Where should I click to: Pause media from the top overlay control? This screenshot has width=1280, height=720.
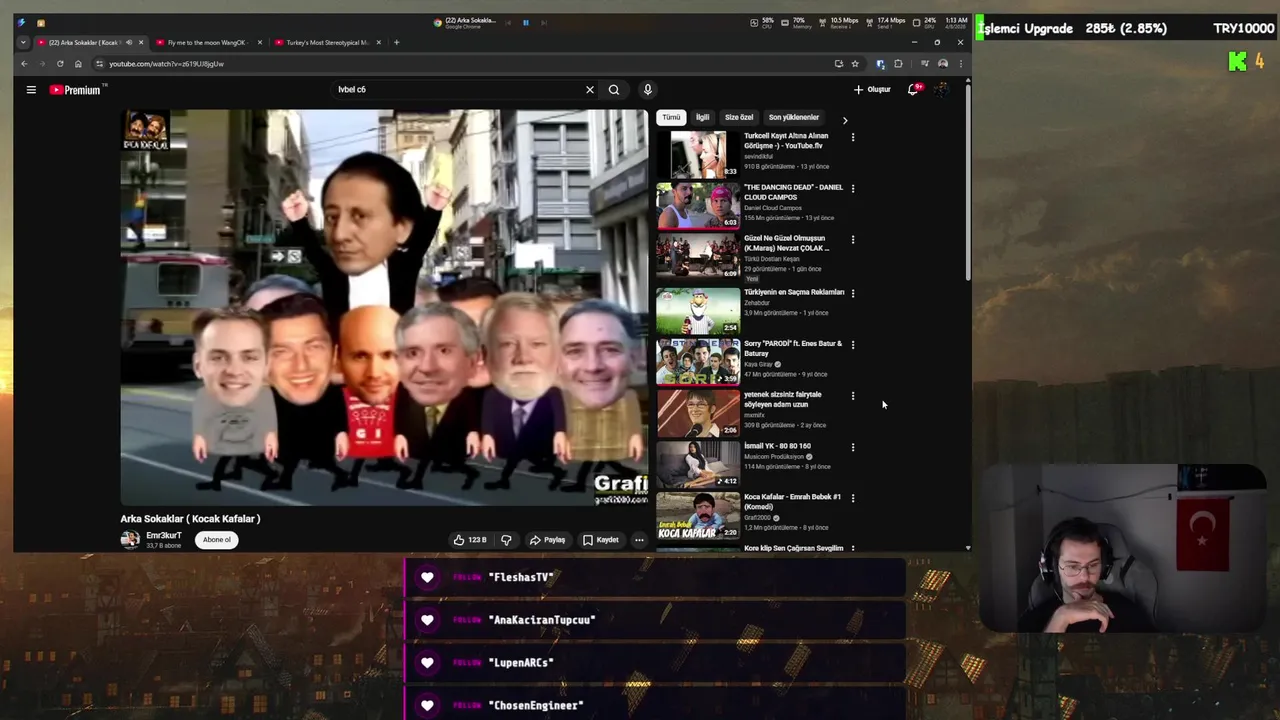[x=525, y=22]
